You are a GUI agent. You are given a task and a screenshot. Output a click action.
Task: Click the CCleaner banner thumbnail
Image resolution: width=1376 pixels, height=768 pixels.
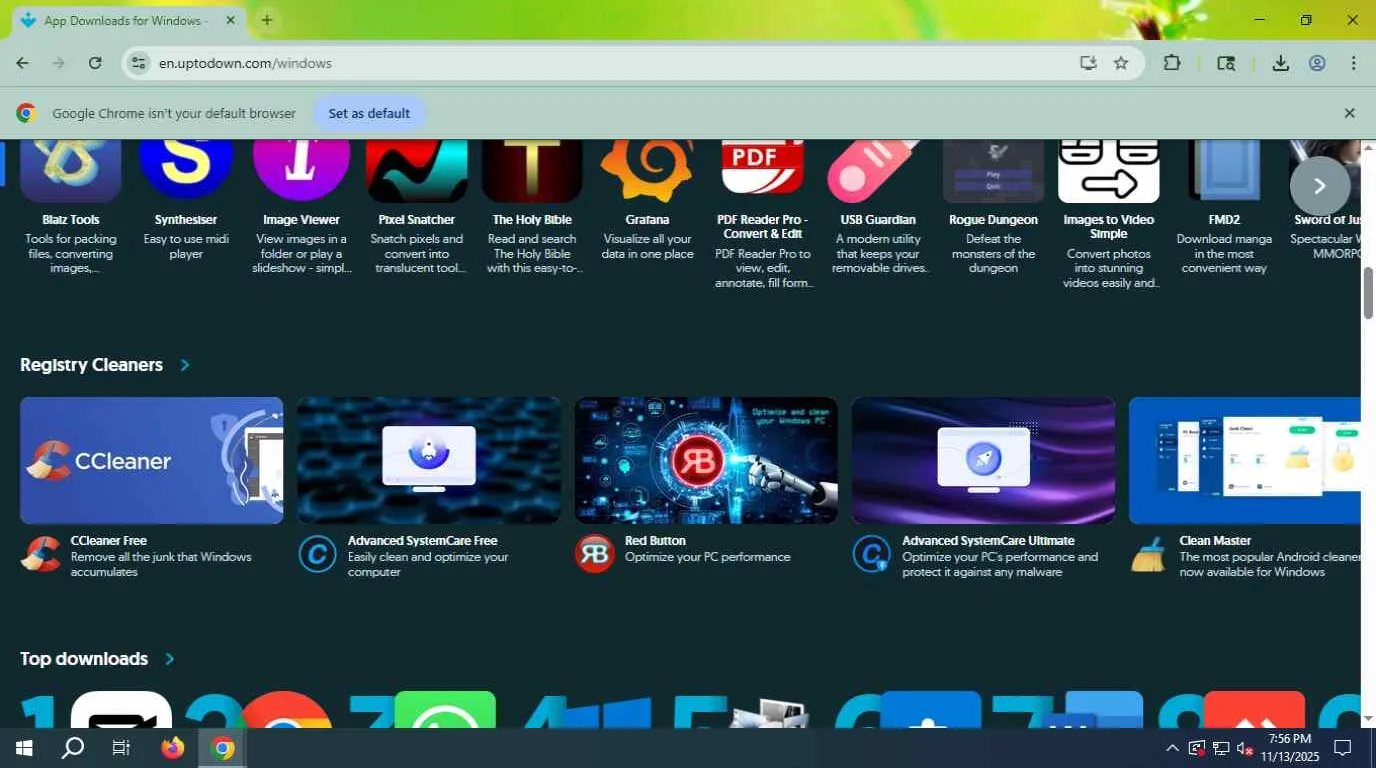pos(152,460)
